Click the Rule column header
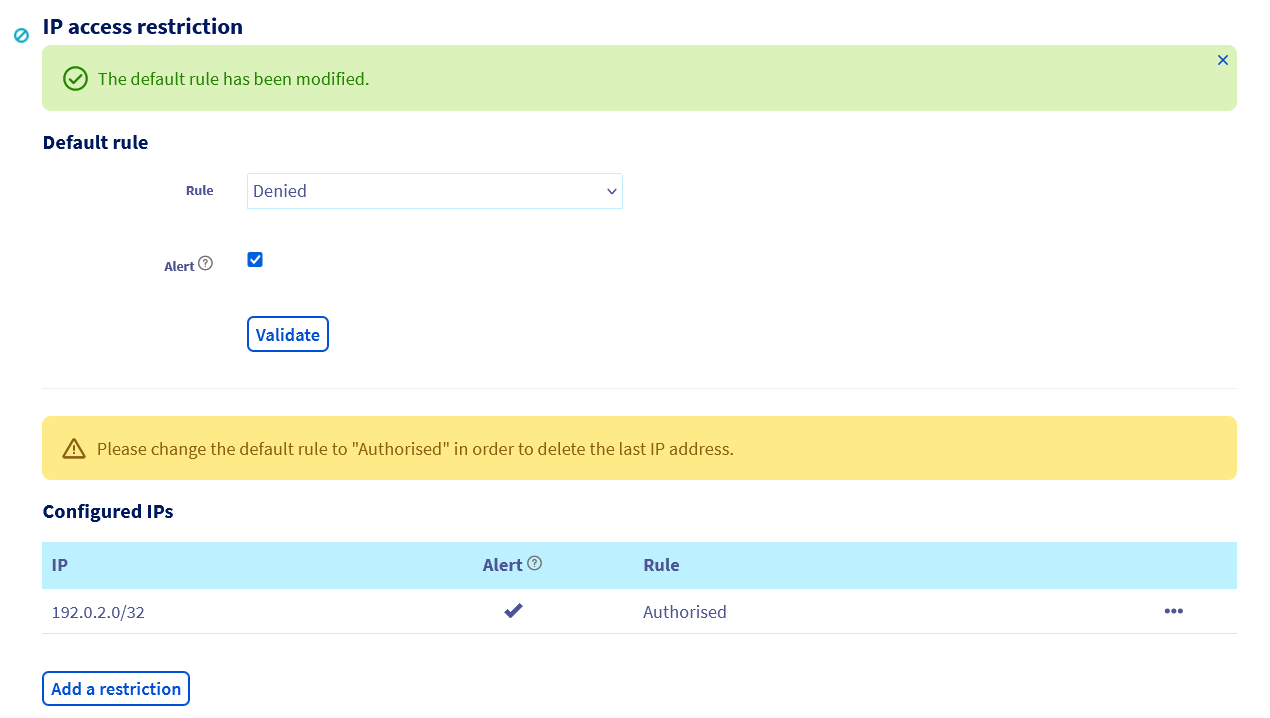This screenshot has height=718, width=1270. 661,565
